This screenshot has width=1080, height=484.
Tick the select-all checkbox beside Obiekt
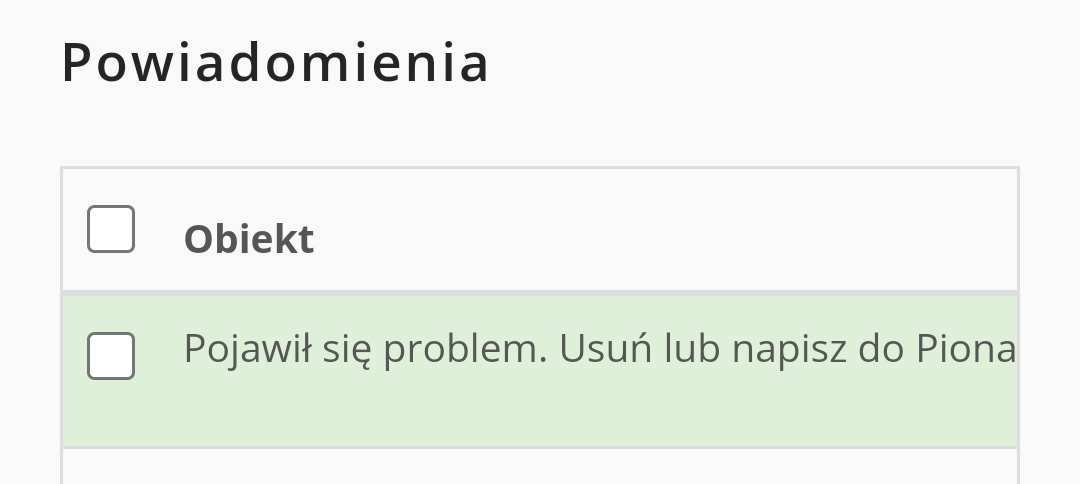pos(111,229)
